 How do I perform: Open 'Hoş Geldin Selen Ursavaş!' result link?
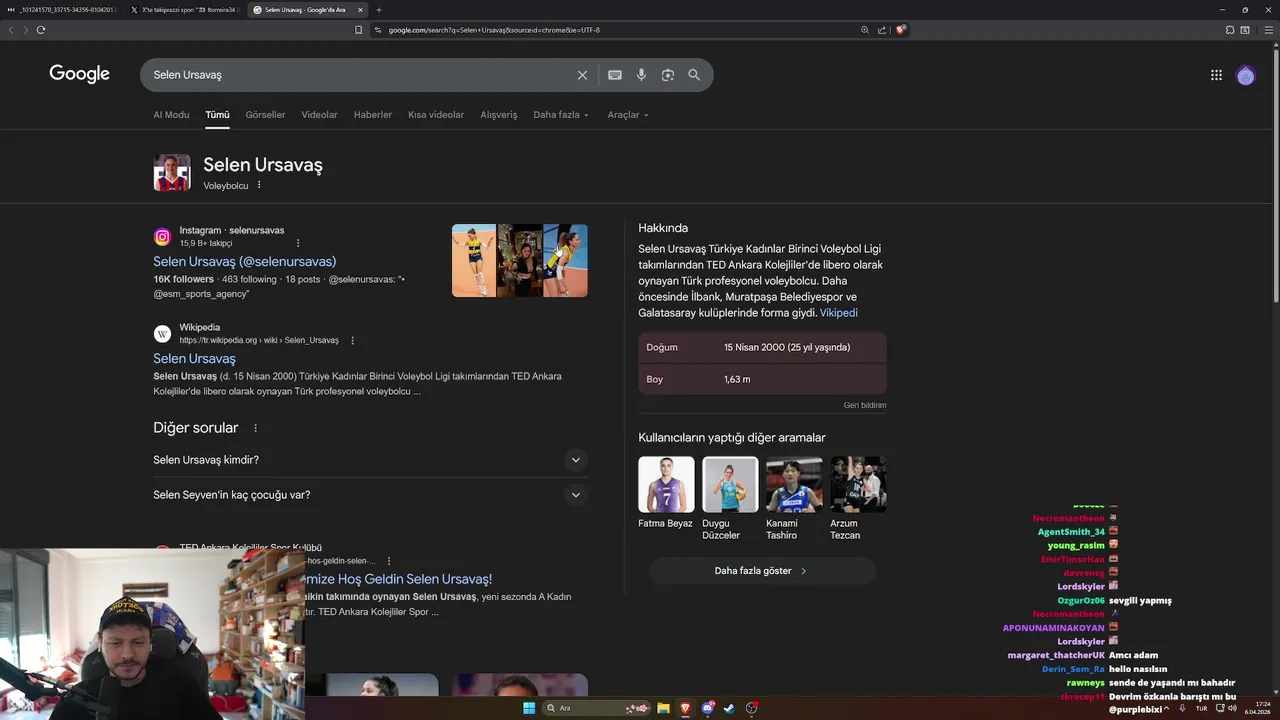tap(398, 579)
